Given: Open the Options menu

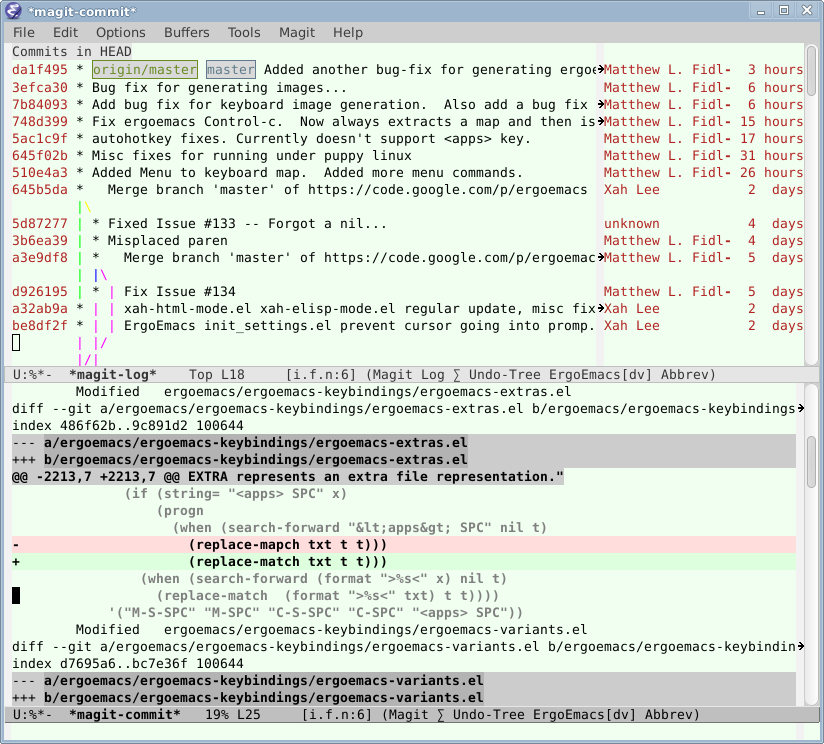Looking at the screenshot, I should [120, 33].
